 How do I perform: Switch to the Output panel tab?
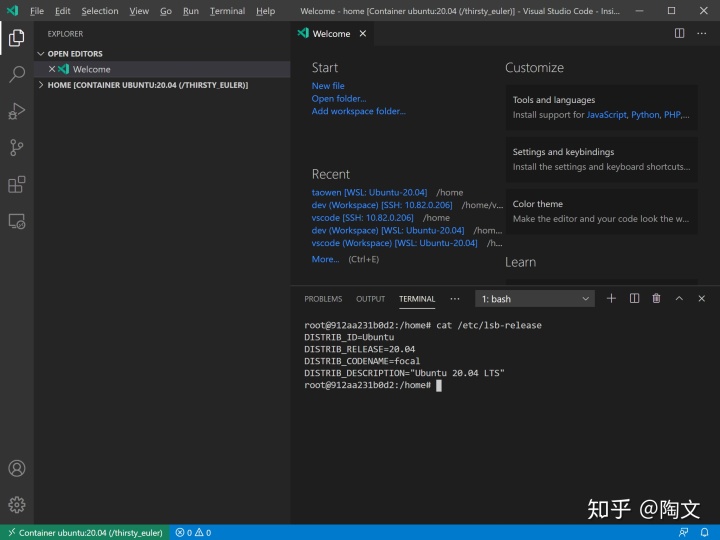[370, 299]
